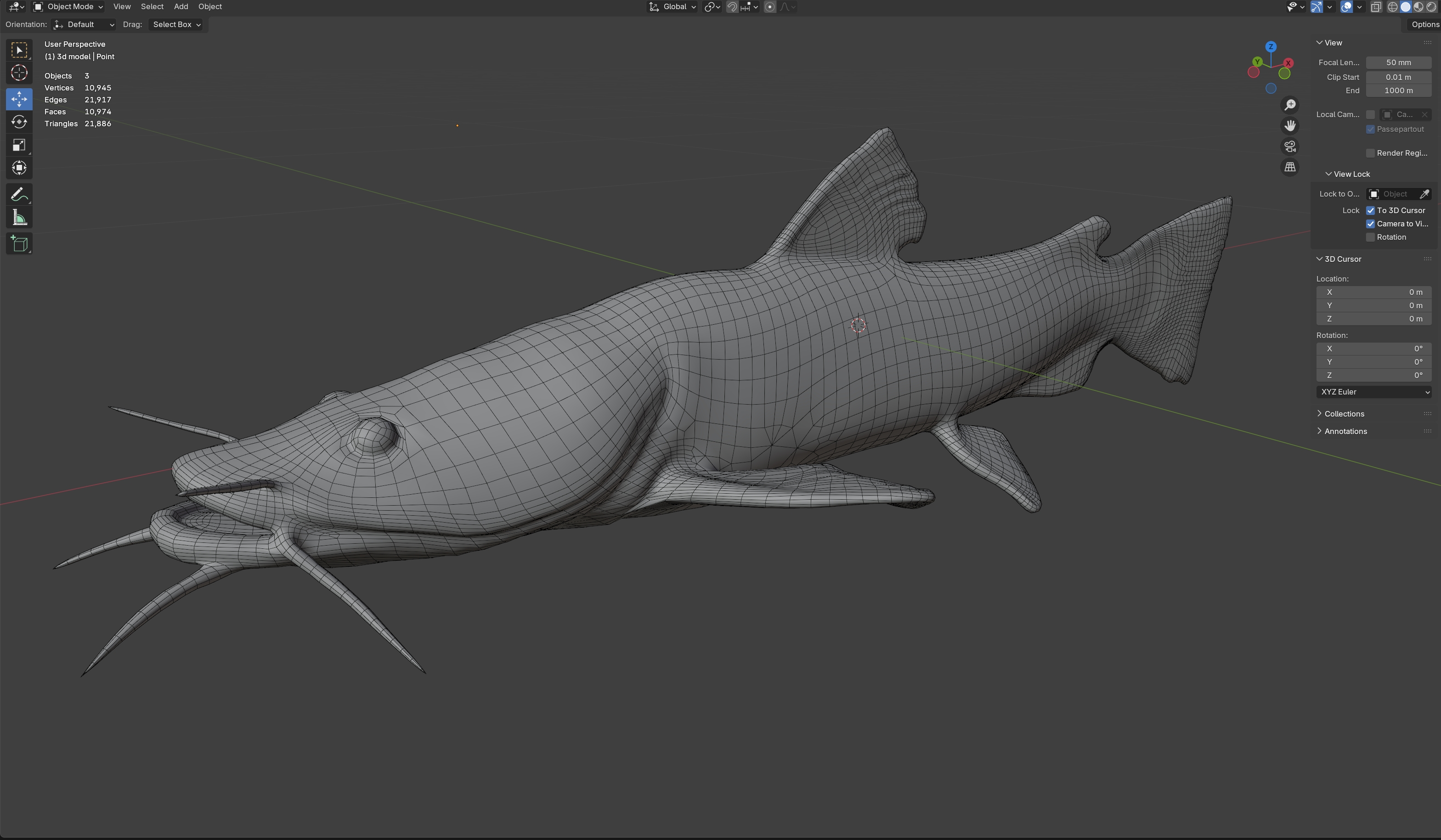Select the Rotate tool in toolbar

pyautogui.click(x=19, y=122)
